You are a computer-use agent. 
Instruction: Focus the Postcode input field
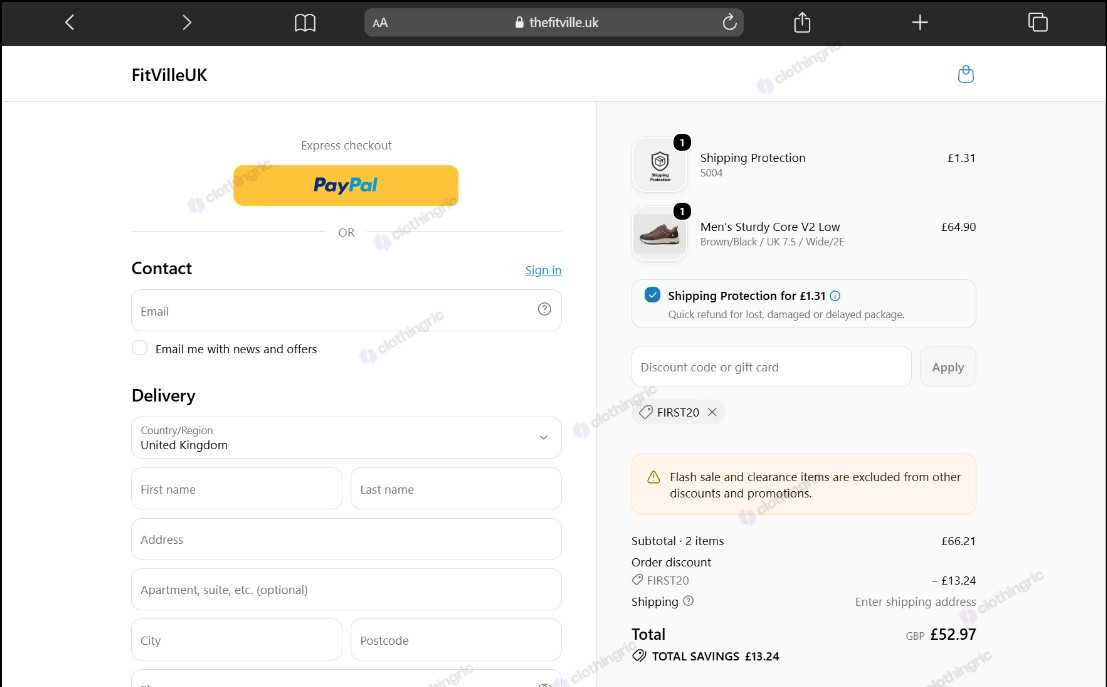(456, 640)
